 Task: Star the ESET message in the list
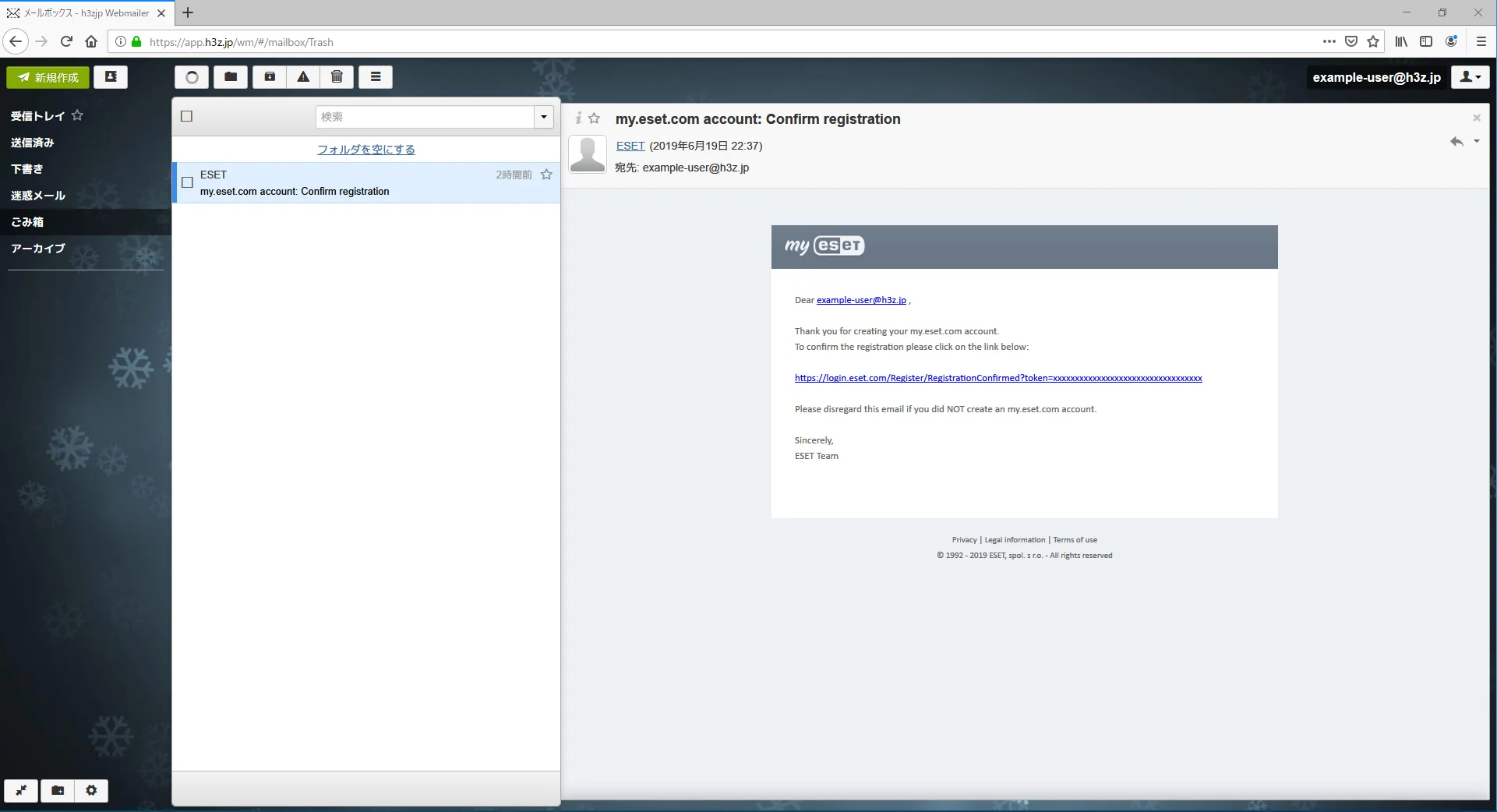coord(546,175)
